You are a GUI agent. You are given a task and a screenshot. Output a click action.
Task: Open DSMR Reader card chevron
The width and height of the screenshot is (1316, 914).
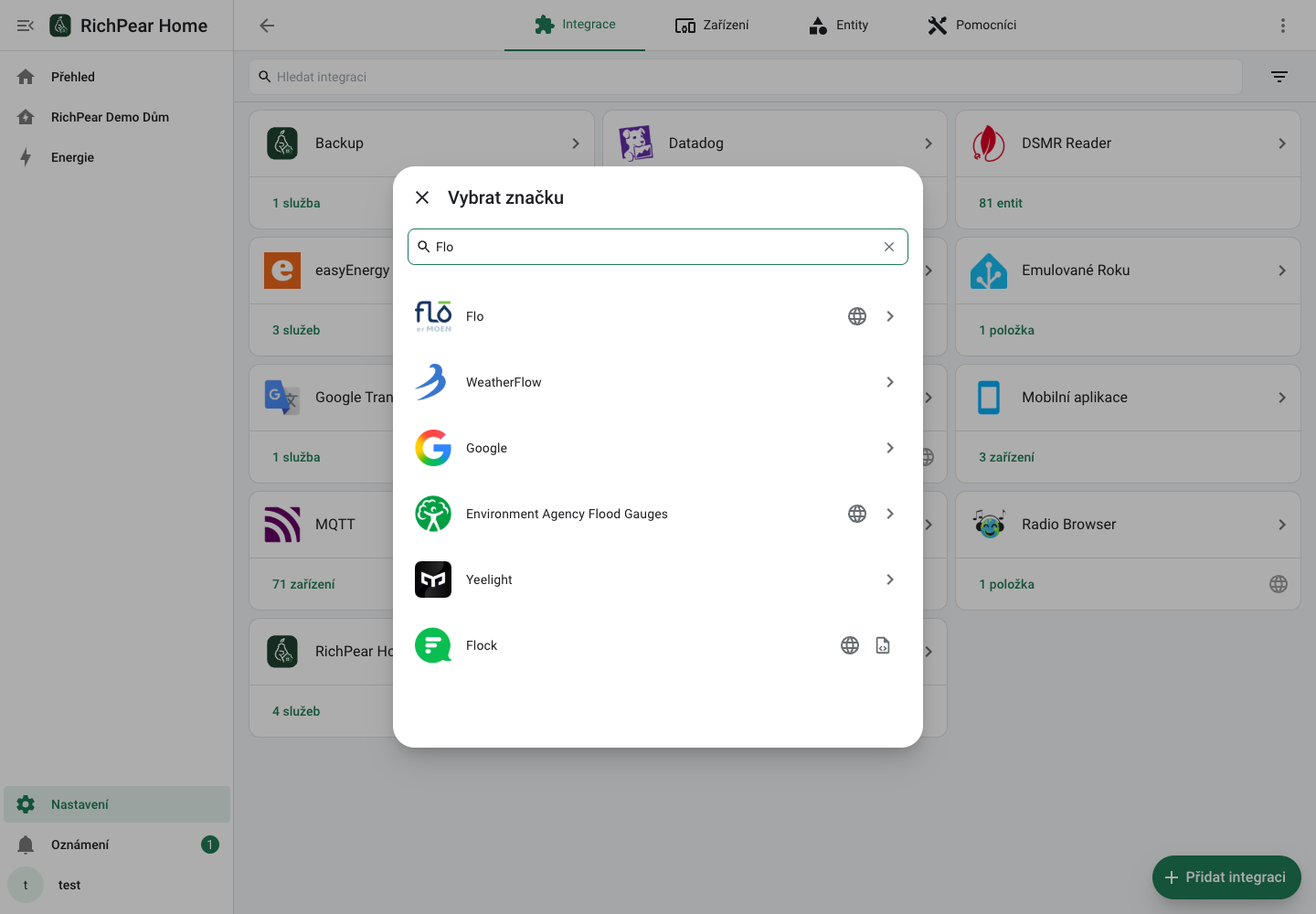click(1282, 143)
